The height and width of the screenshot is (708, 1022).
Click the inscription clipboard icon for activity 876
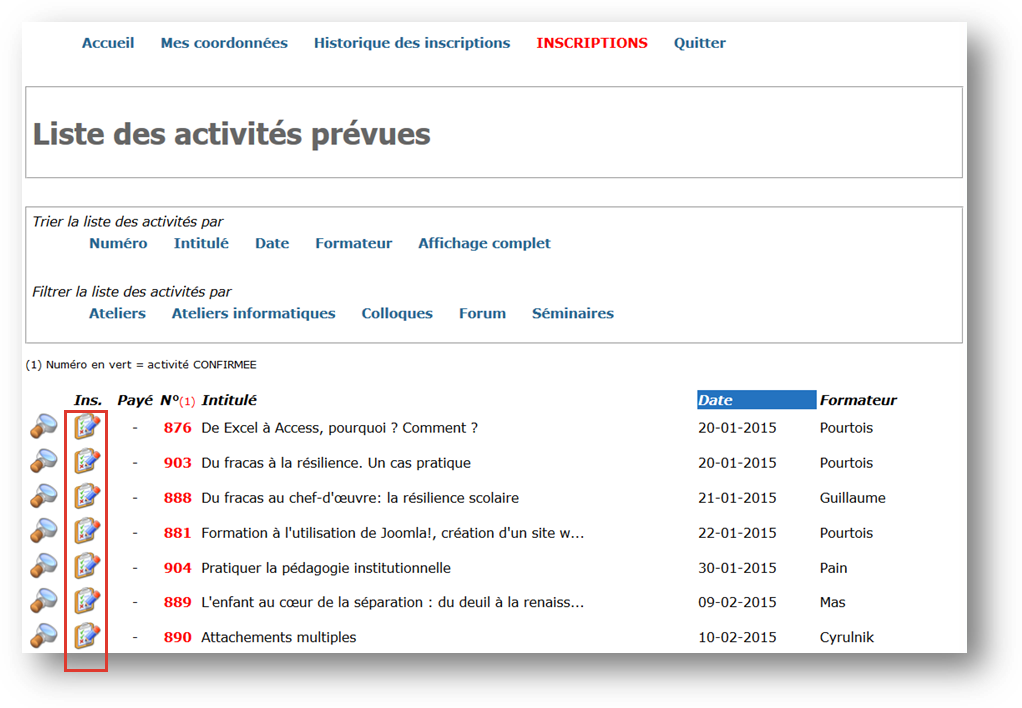pyautogui.click(x=87, y=427)
